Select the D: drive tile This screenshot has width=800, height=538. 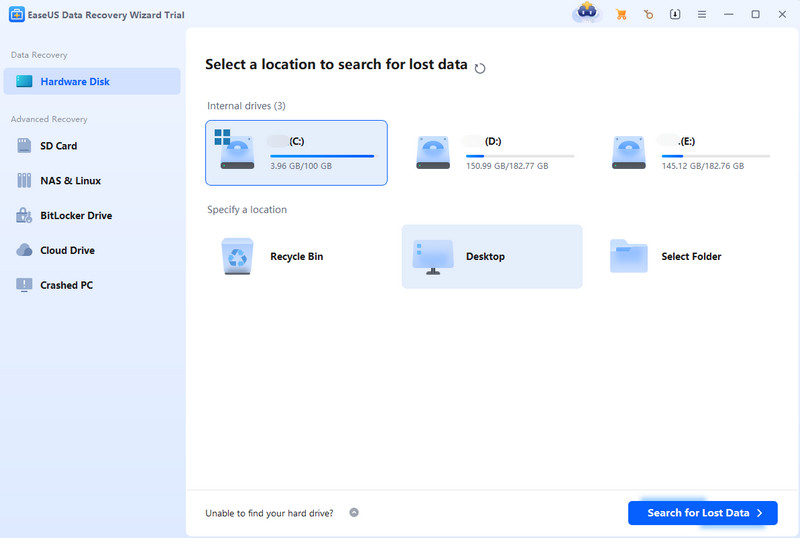[x=493, y=153]
